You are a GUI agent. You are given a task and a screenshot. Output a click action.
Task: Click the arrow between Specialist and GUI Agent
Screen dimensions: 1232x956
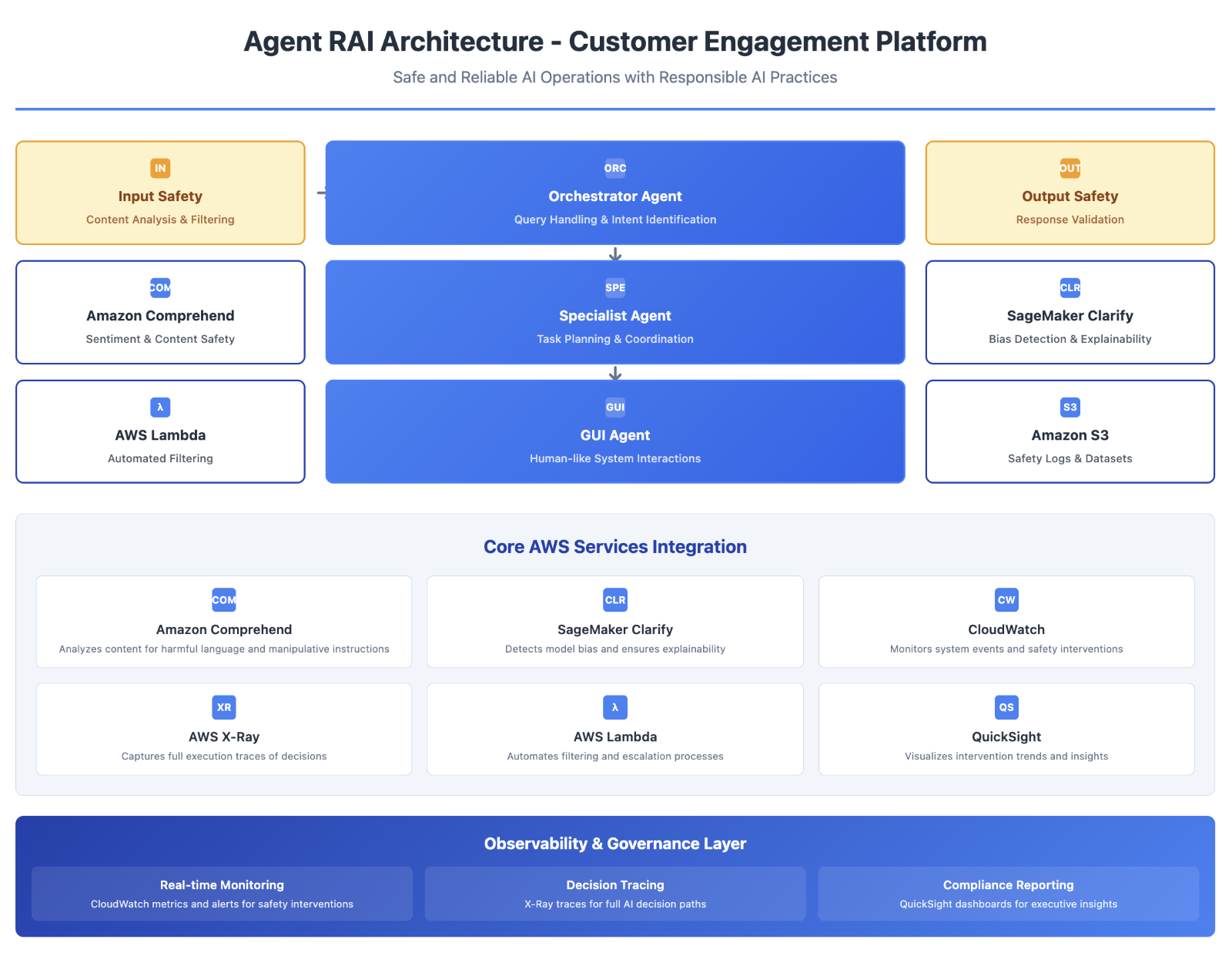pyautogui.click(x=614, y=374)
